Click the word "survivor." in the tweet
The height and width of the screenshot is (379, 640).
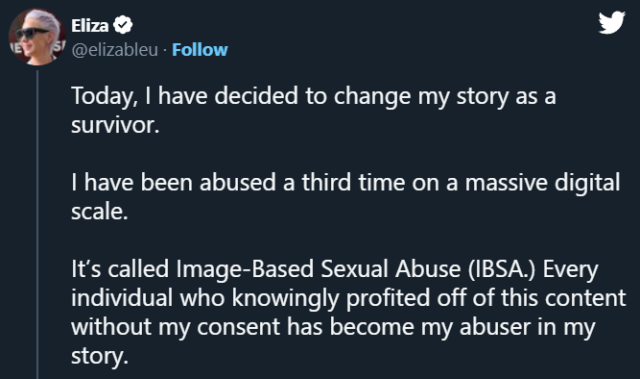(115, 125)
